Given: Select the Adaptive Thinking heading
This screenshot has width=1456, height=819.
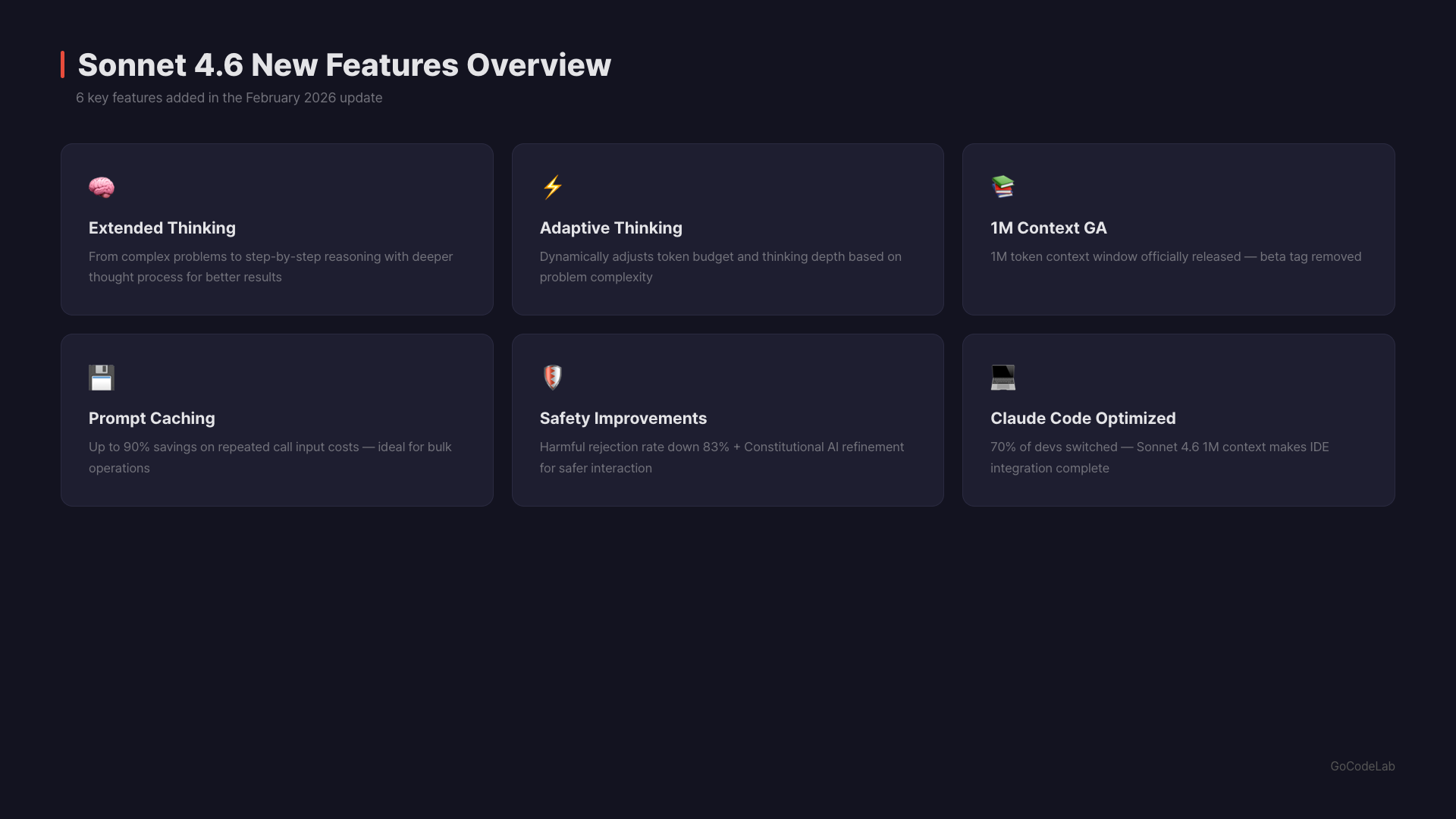Looking at the screenshot, I should point(610,228).
